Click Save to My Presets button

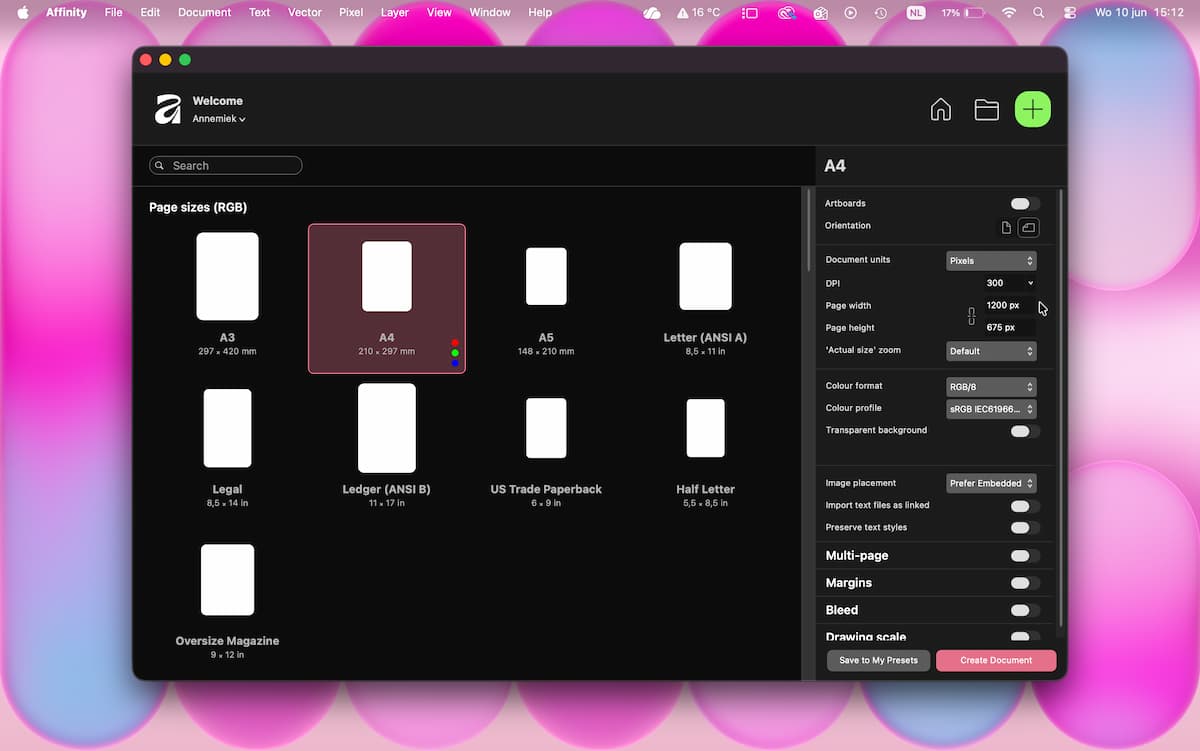click(878, 661)
